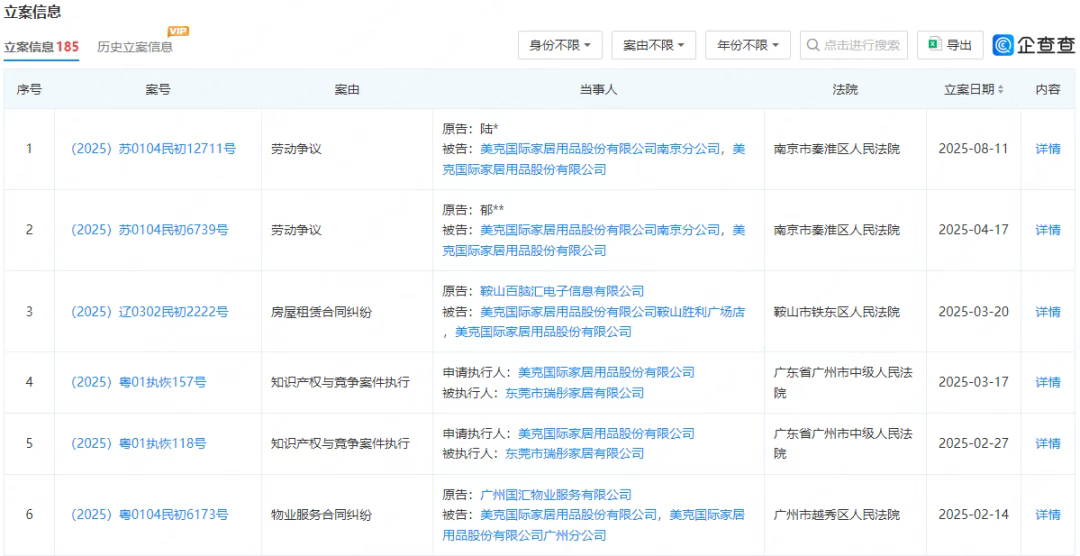The height and width of the screenshot is (556, 1080).
Task: Click the 企查查 logo
Action: pyautogui.click(x=1034, y=45)
